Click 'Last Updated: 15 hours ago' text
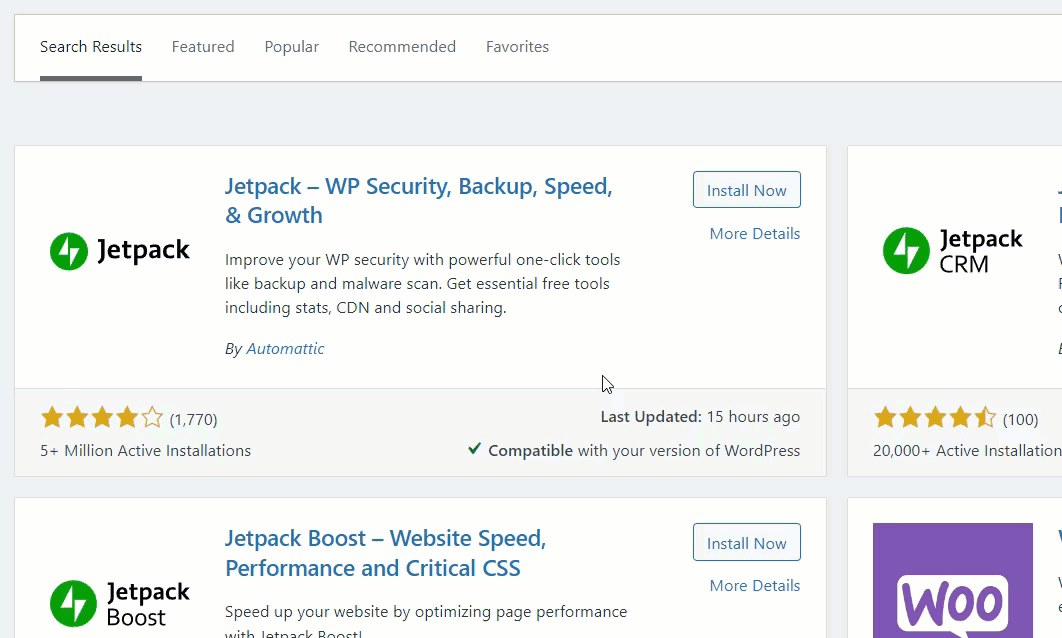 coord(700,417)
